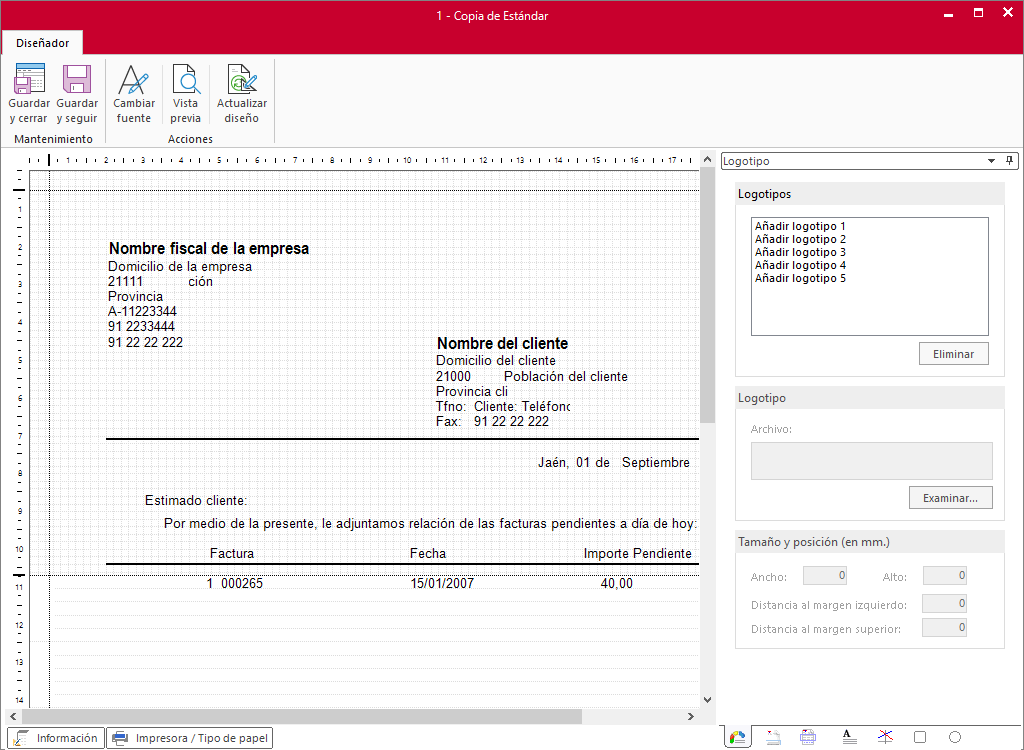Image resolution: width=1024 pixels, height=750 pixels.
Task: Click the Examinar... button
Action: click(x=950, y=498)
